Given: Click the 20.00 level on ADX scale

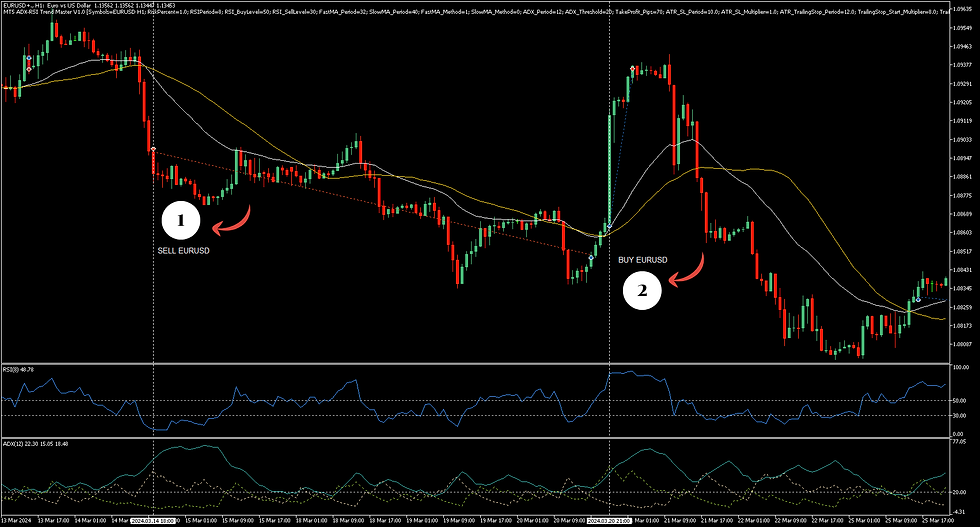Looking at the screenshot, I should point(960,493).
